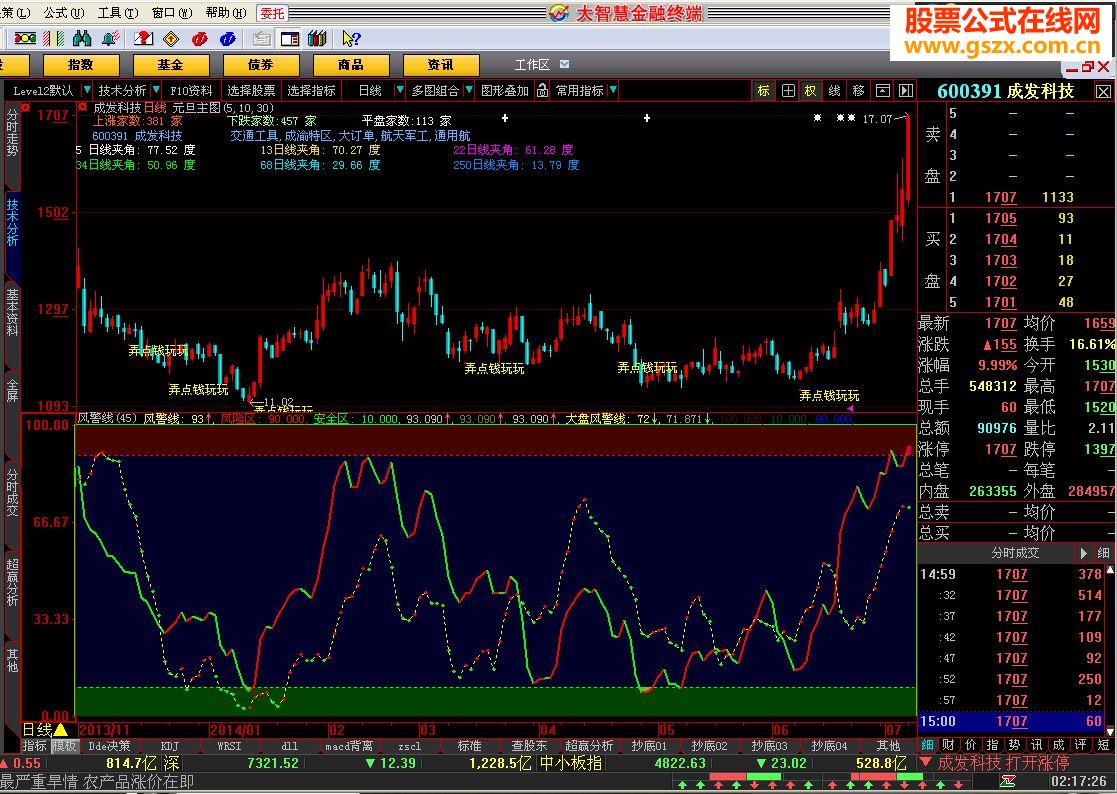
Task: Click the collapse panel box icon
Action: click(x=883, y=90)
